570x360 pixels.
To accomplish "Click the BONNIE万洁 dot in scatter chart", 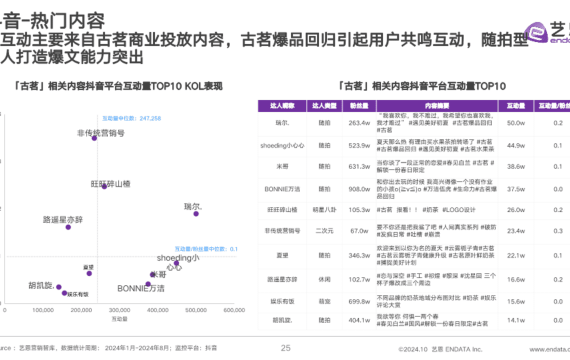I will tap(148, 284).
